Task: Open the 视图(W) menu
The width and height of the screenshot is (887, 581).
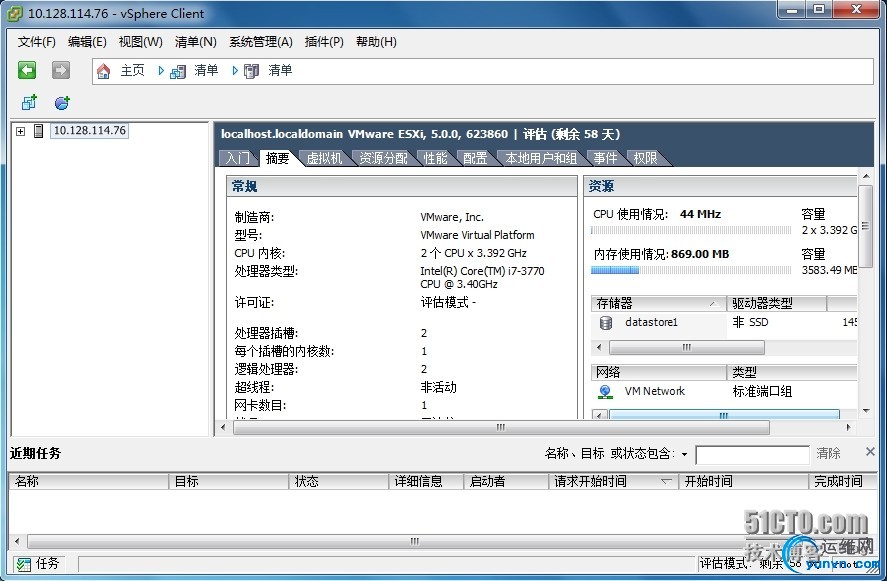Action: [x=140, y=42]
